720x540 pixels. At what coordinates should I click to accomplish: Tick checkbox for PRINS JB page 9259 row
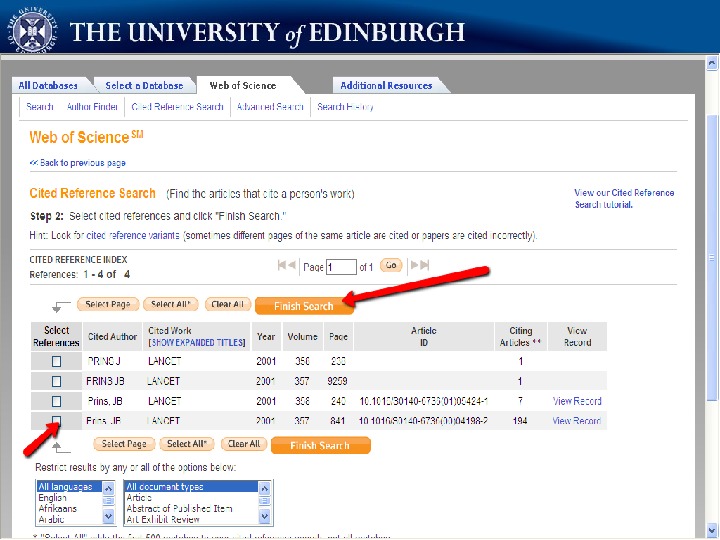click(56, 381)
